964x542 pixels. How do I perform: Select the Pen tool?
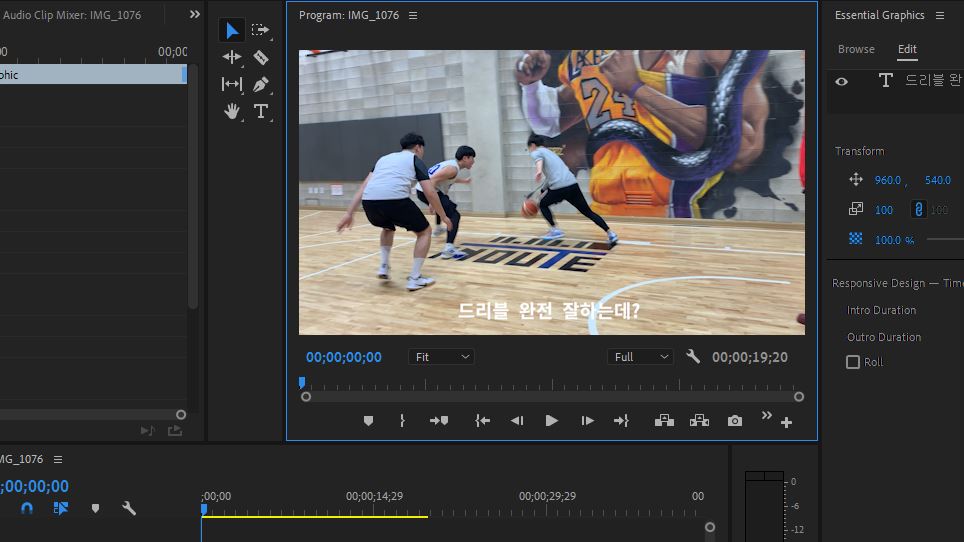[261, 84]
